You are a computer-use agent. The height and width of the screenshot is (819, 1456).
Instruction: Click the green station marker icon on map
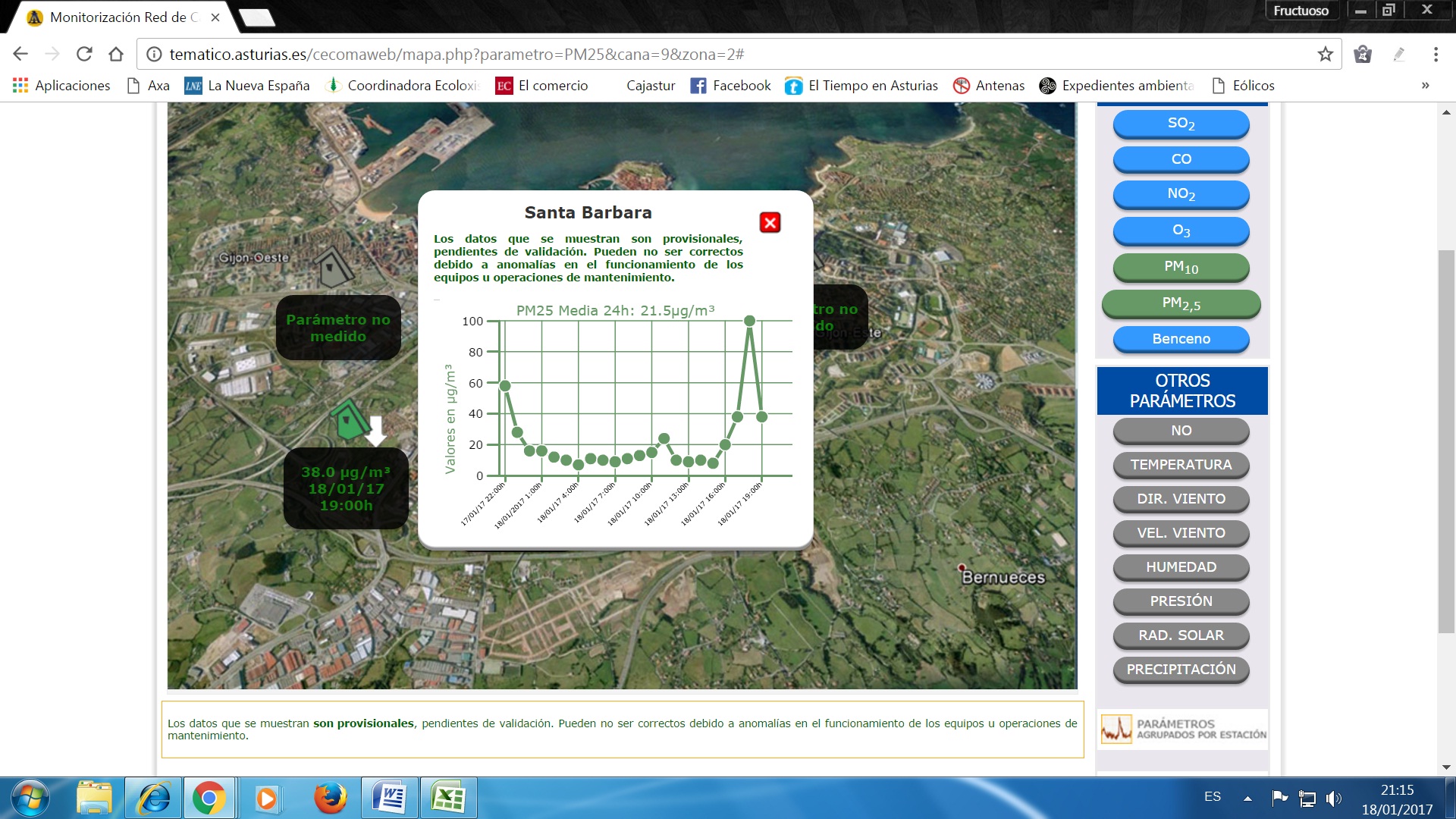pyautogui.click(x=349, y=419)
